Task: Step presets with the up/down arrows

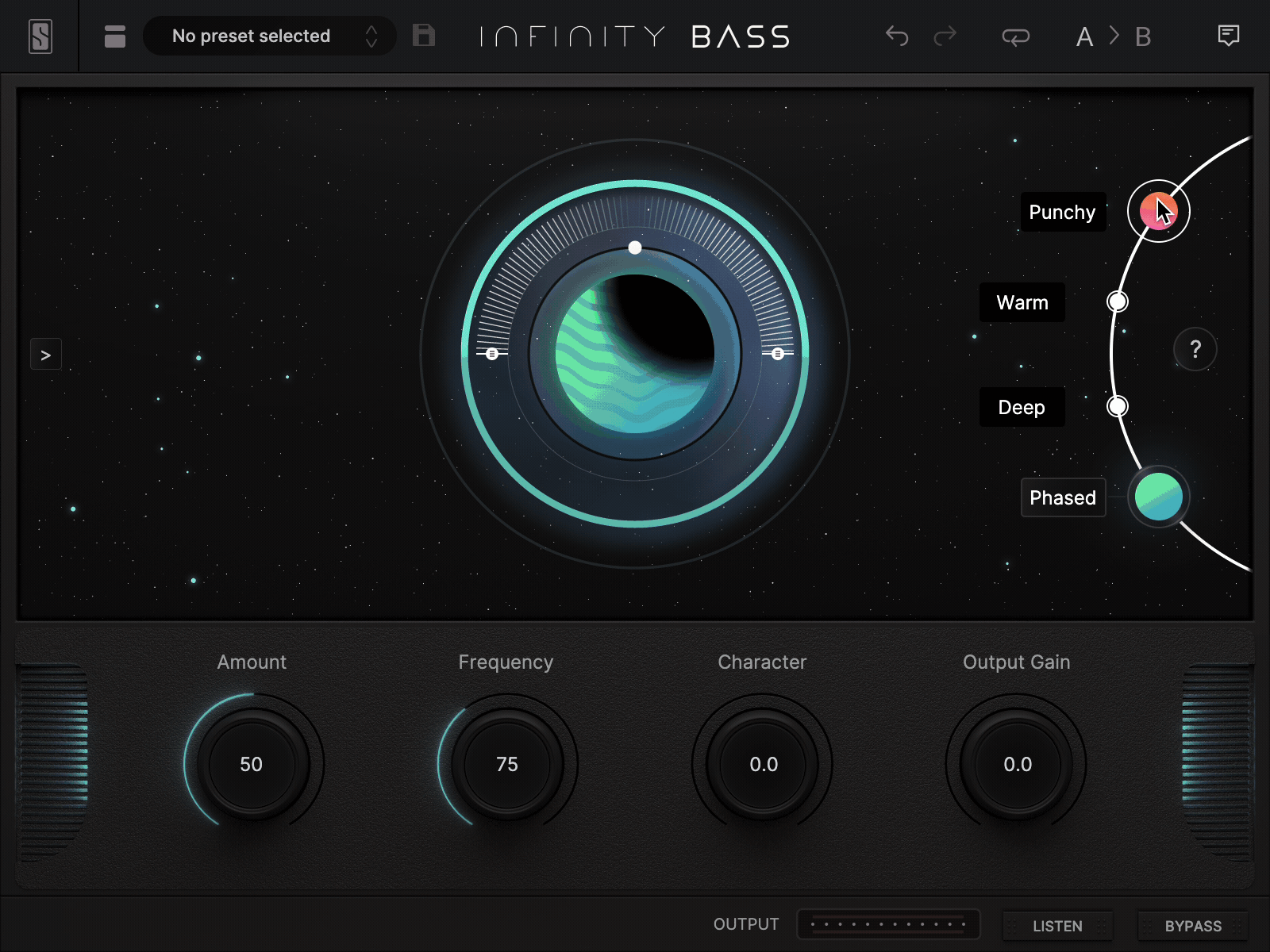Action: click(x=371, y=36)
